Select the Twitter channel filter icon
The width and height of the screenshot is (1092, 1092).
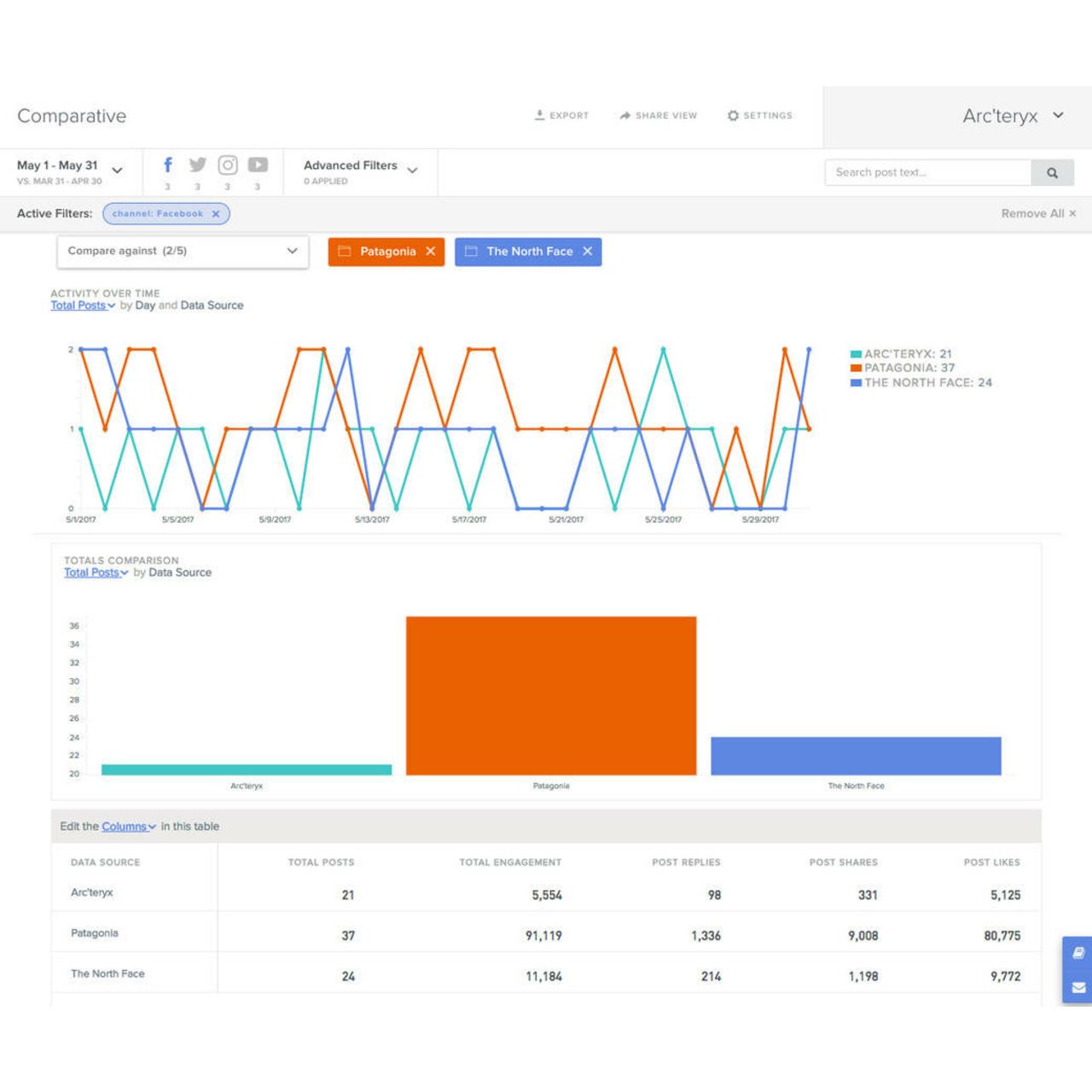(x=197, y=165)
